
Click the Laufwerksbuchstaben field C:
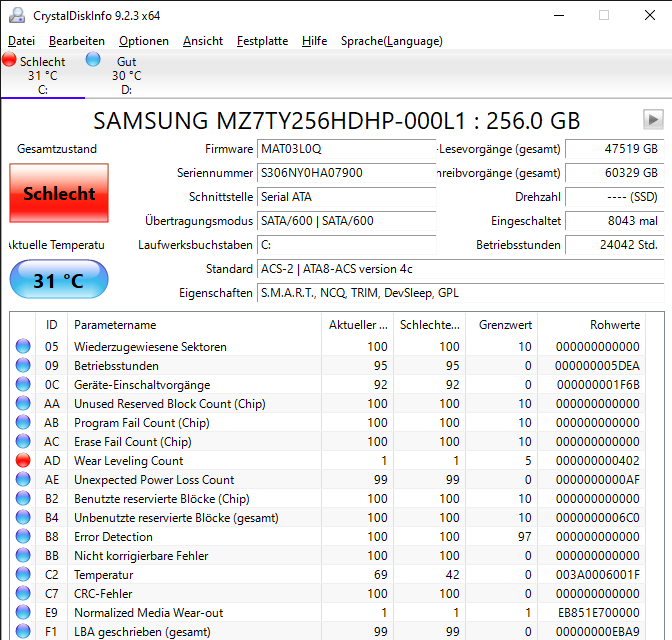coord(347,245)
